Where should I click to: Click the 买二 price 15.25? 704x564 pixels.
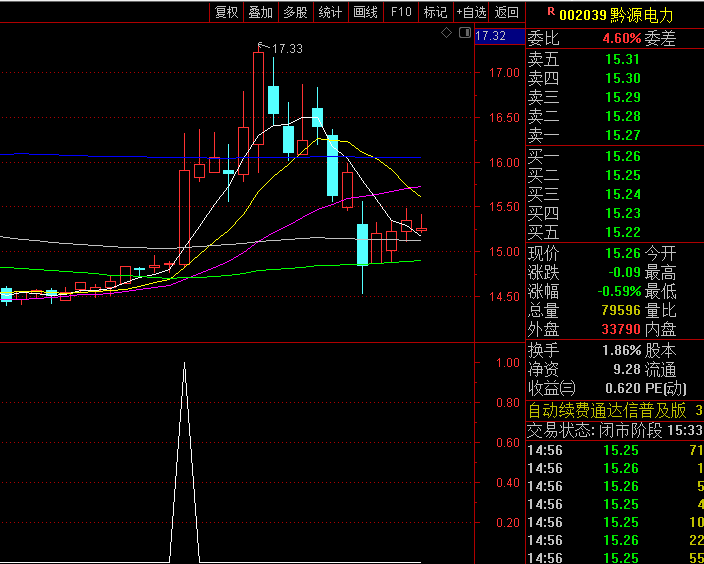[622, 175]
